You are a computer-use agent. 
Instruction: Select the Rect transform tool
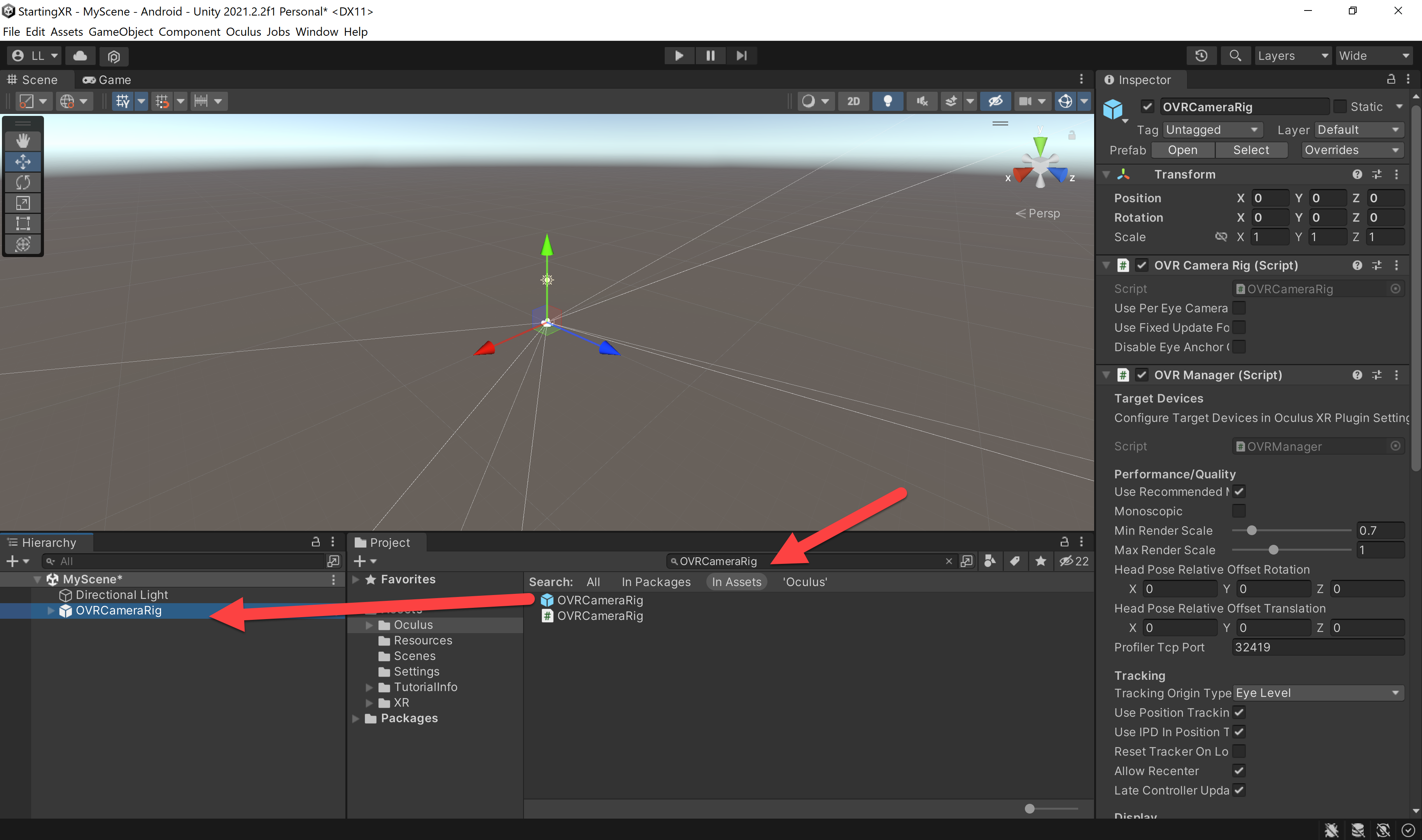[x=23, y=224]
